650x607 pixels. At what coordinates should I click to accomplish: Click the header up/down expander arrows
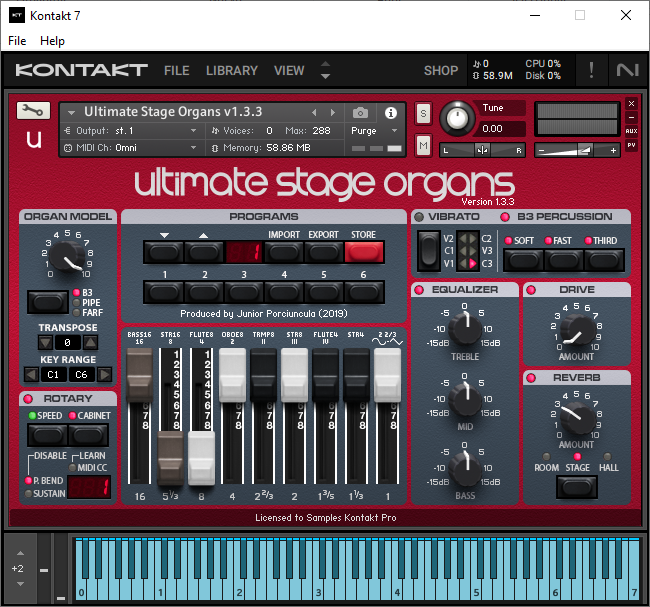tap(325, 70)
